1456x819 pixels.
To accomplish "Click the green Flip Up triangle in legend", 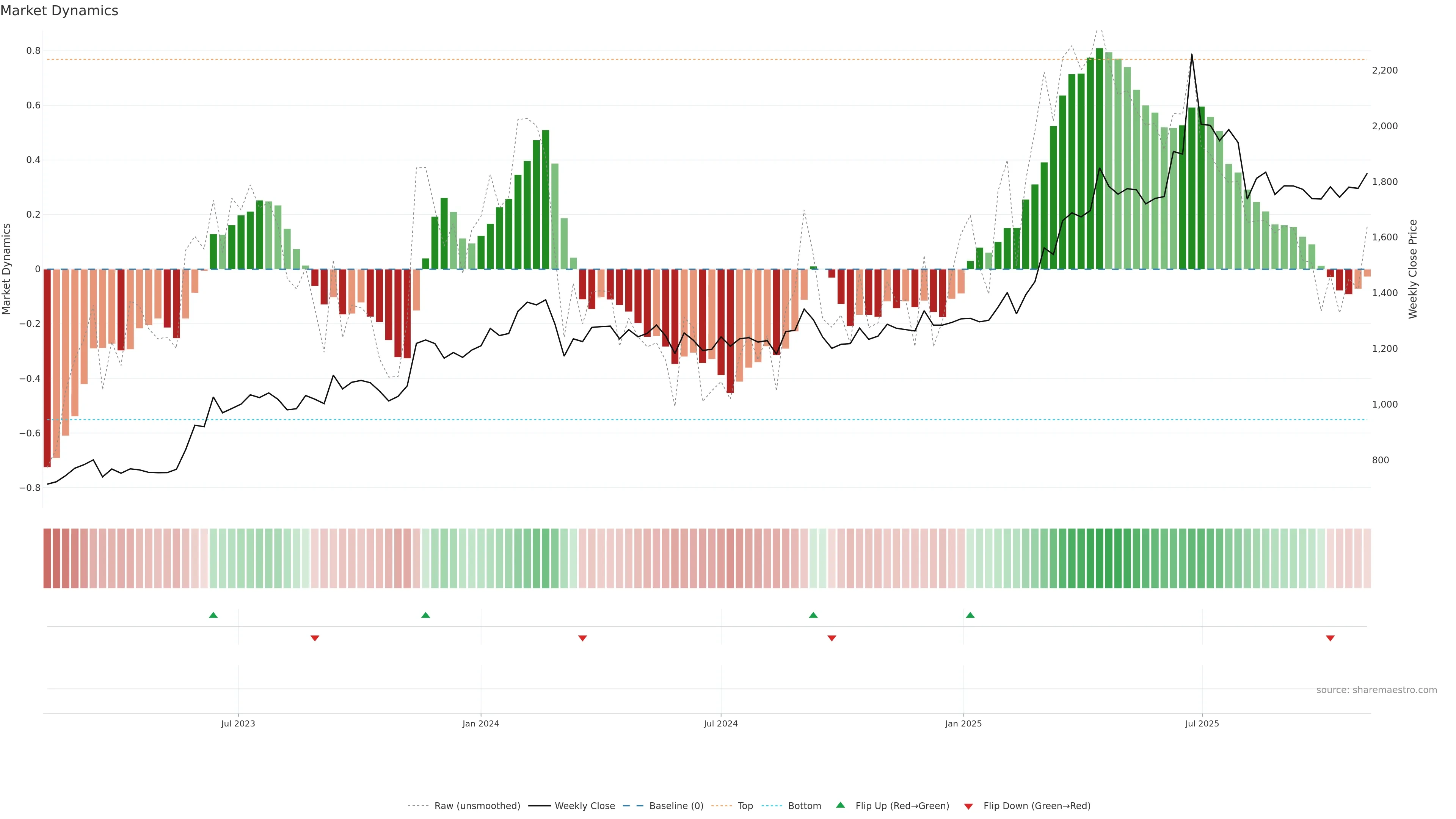I will click(841, 805).
